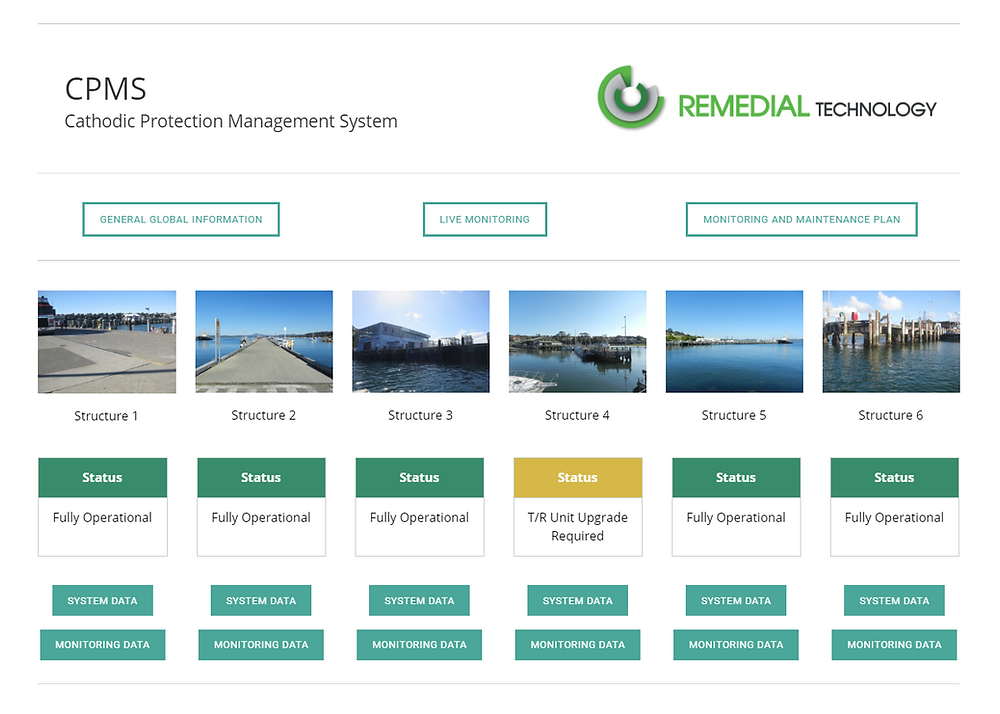Open the Monitoring and Maintenance Plan

(x=801, y=219)
